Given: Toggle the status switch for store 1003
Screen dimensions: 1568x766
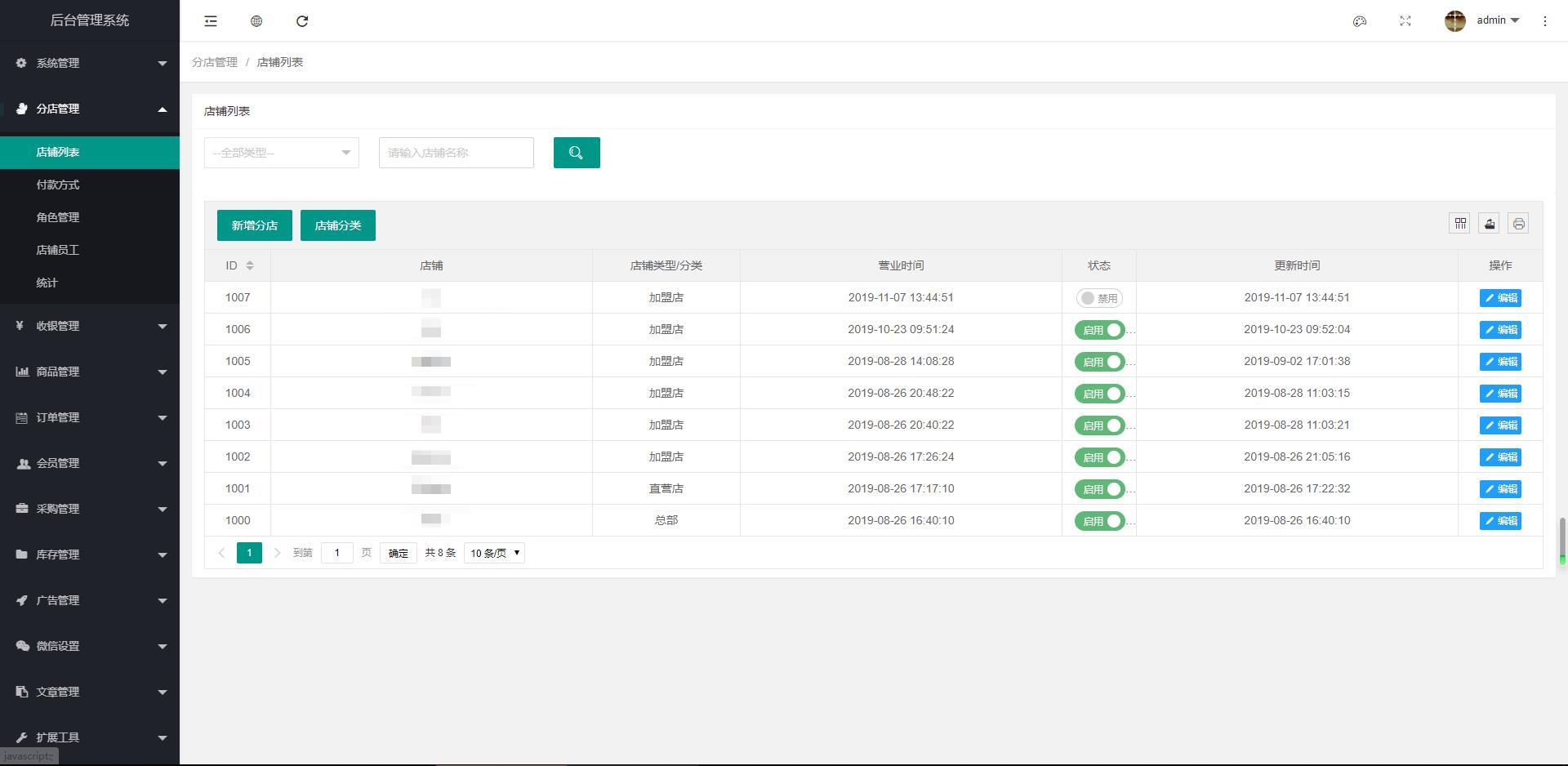Looking at the screenshot, I should [1099, 425].
